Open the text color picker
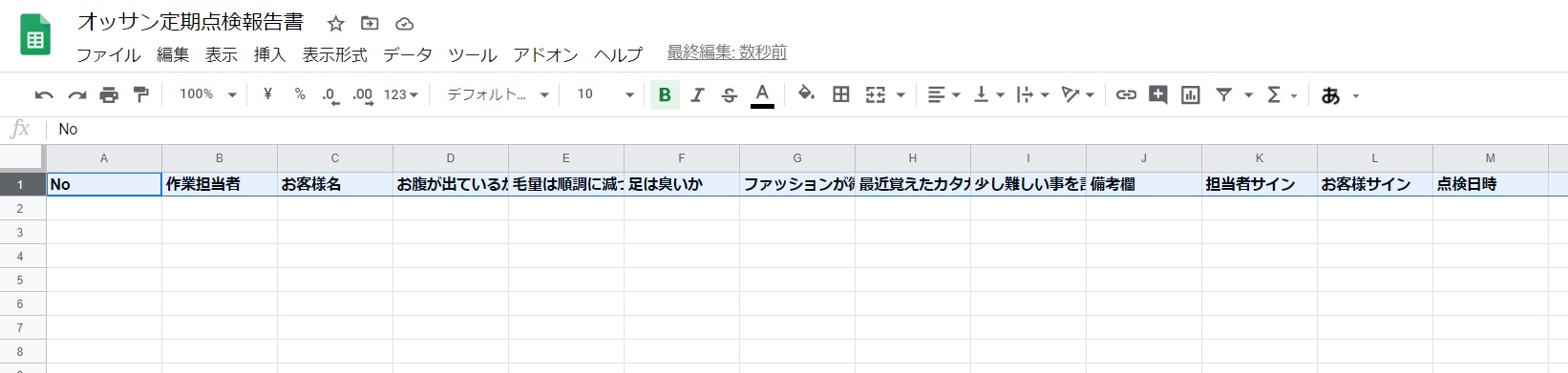Image resolution: width=1568 pixels, height=373 pixels. pos(762,94)
